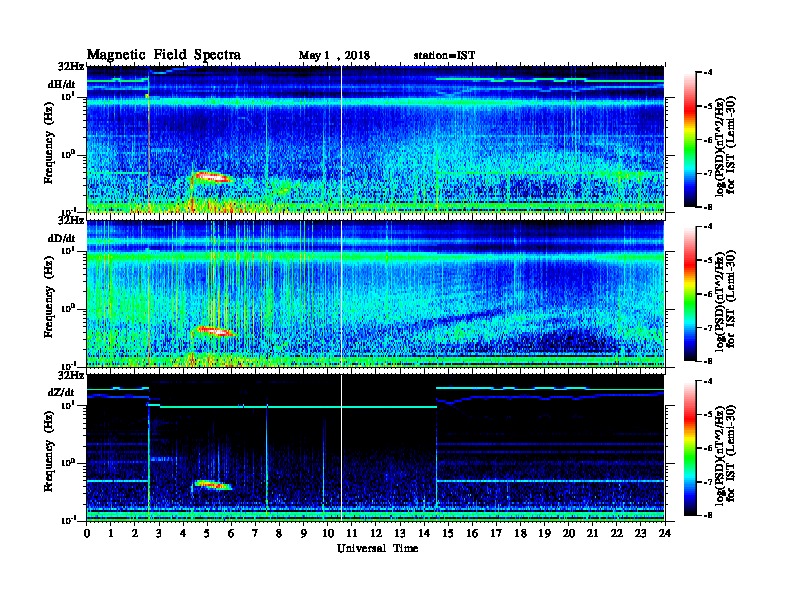Image resolution: width=792 pixels, height=612 pixels.
Task: Click hour tick label 15 on time axis
Action: [x=448, y=533]
